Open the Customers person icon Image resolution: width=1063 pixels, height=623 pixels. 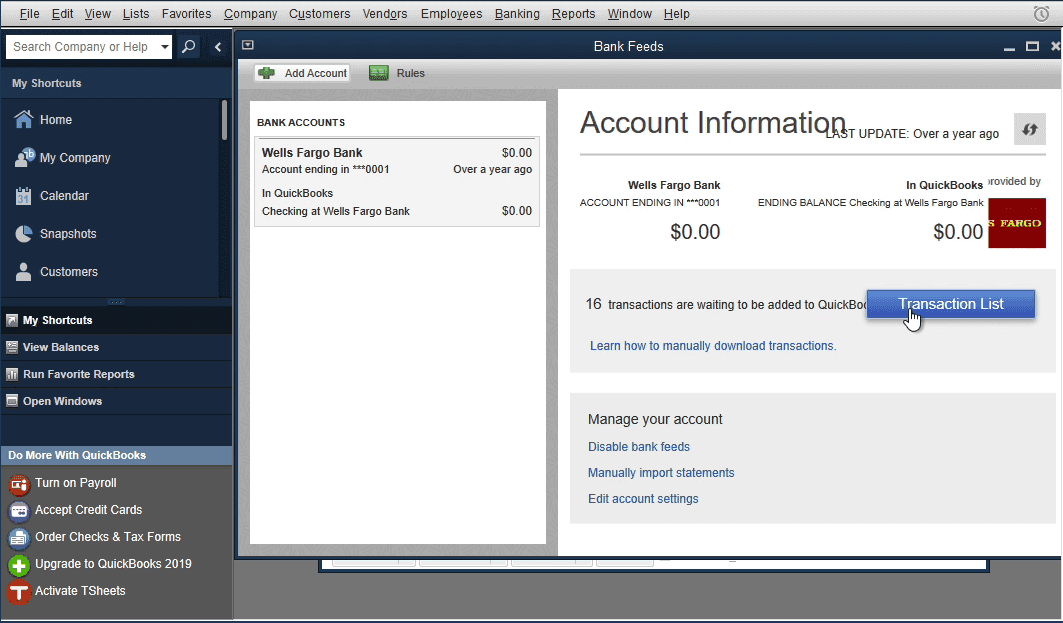coord(24,272)
